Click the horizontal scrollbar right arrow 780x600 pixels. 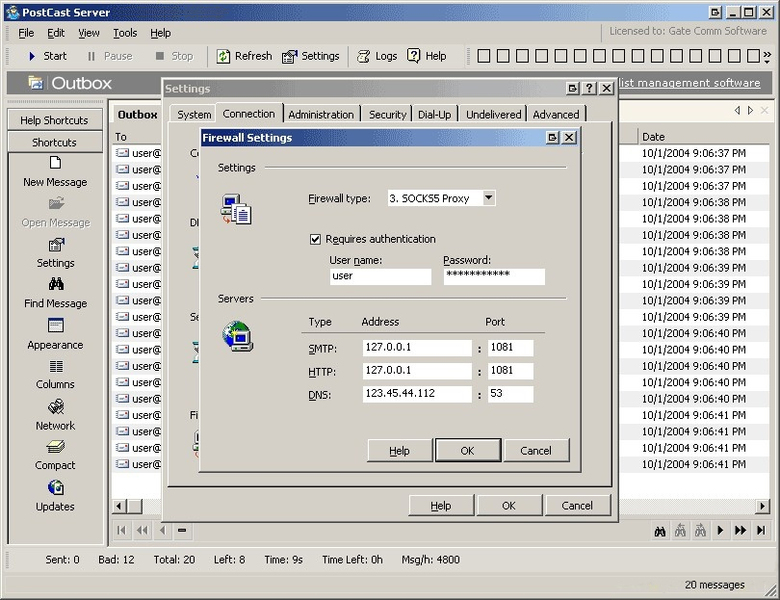tap(762, 506)
